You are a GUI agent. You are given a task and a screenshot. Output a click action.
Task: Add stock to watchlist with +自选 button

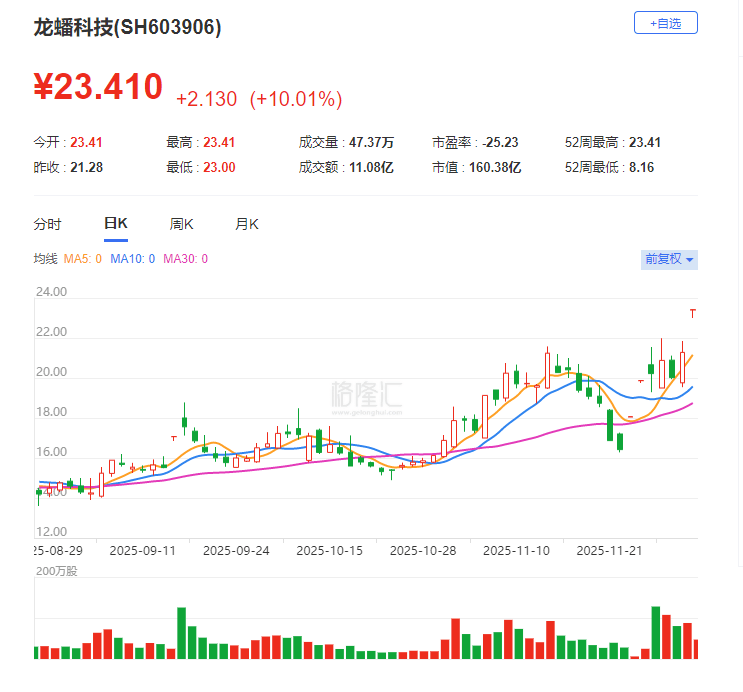[x=666, y=23]
